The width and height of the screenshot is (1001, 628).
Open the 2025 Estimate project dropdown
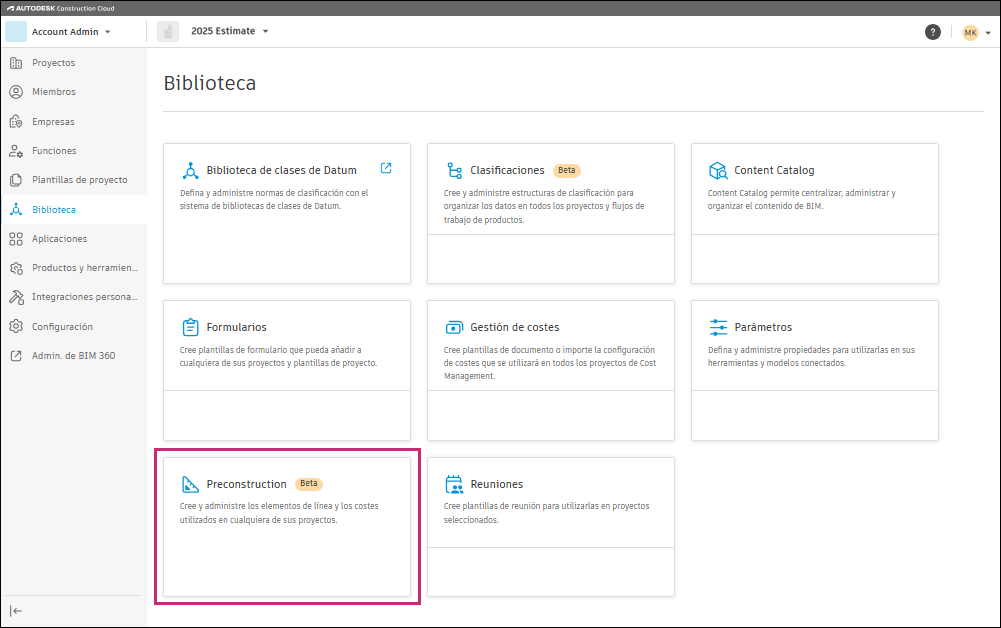(x=266, y=31)
